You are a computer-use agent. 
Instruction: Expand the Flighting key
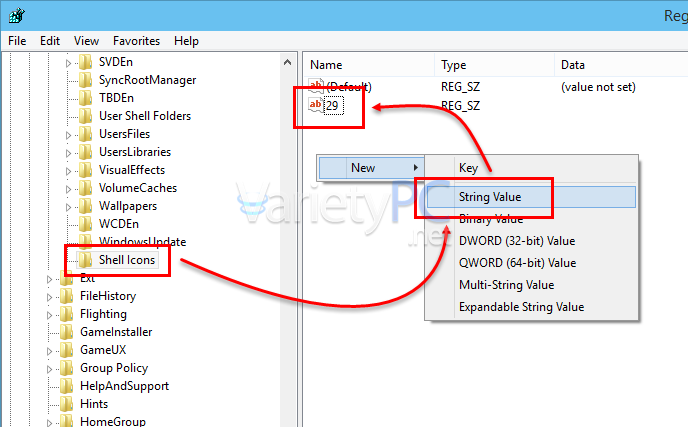tap(49, 315)
